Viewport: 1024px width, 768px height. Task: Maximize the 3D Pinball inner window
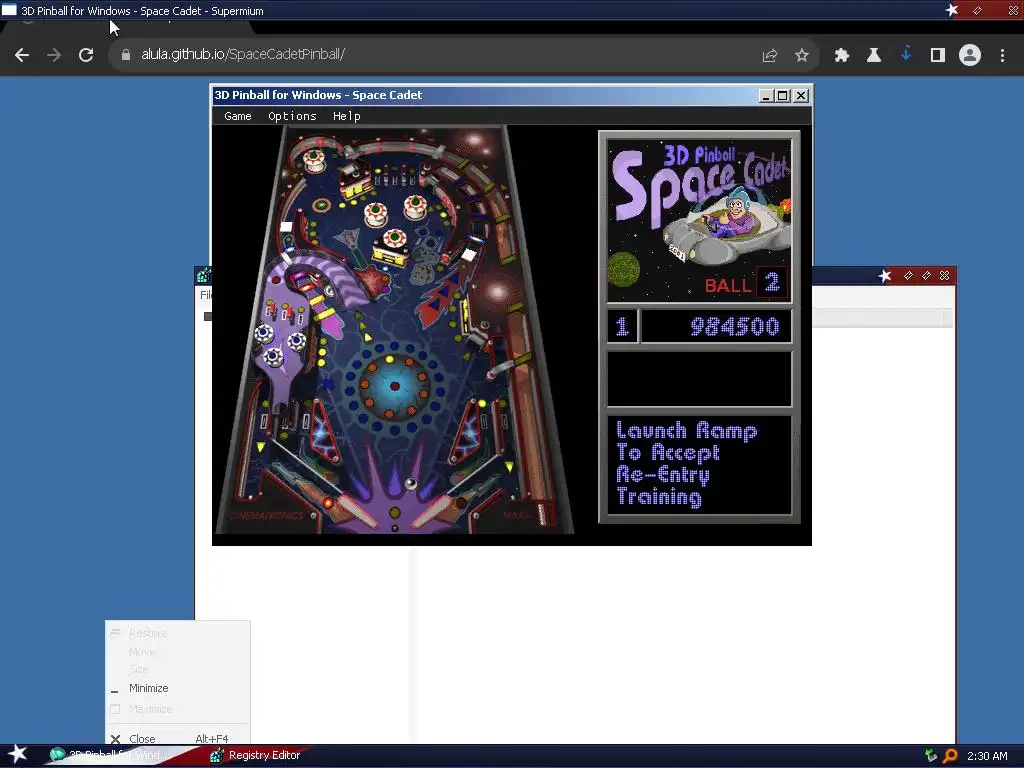click(x=782, y=95)
